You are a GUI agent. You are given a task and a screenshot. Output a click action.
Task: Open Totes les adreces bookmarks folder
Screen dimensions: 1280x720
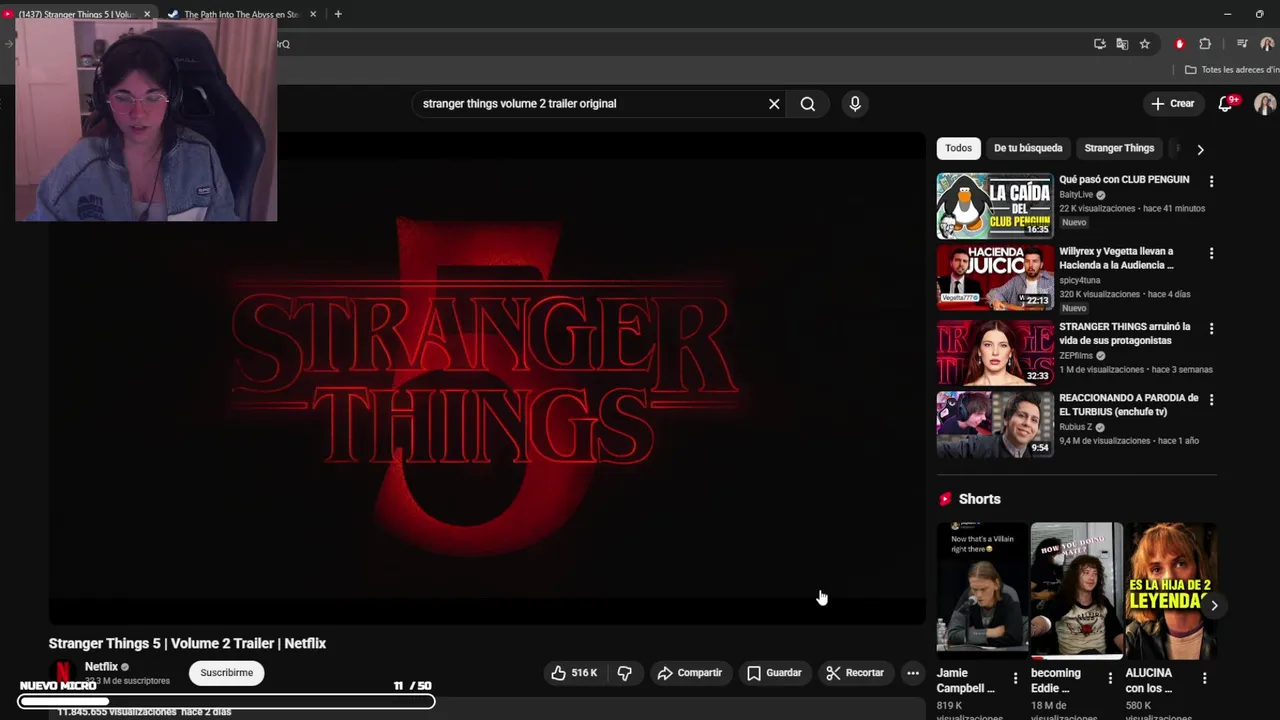click(1232, 70)
